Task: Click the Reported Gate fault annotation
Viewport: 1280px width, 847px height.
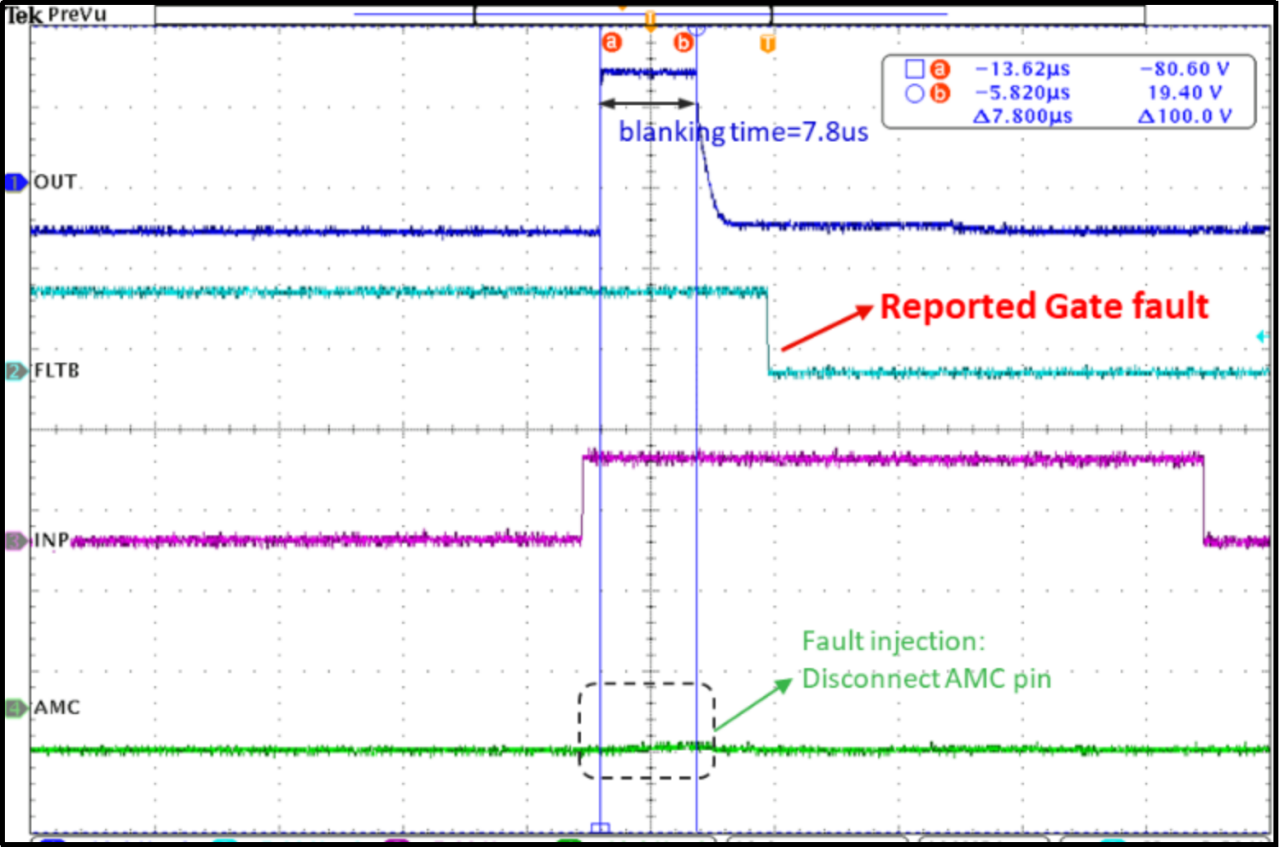Action: 1045,307
